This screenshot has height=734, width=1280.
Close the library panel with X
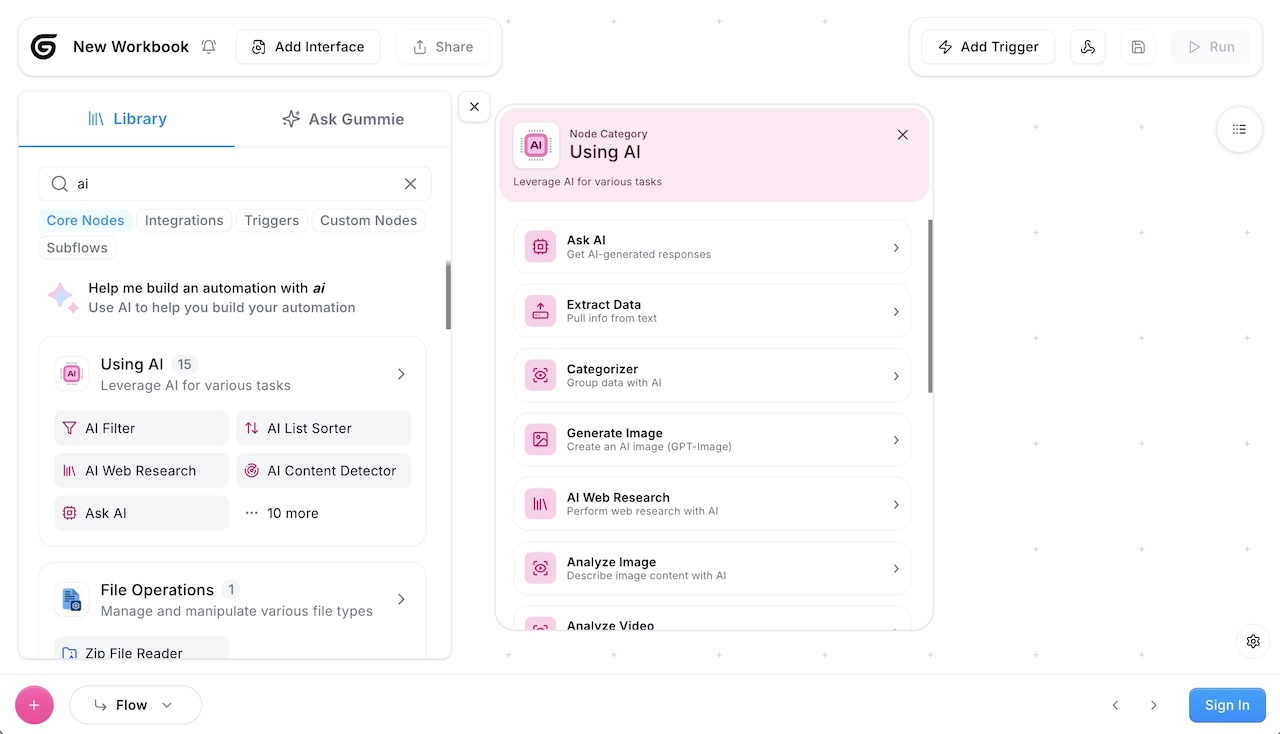coord(474,107)
